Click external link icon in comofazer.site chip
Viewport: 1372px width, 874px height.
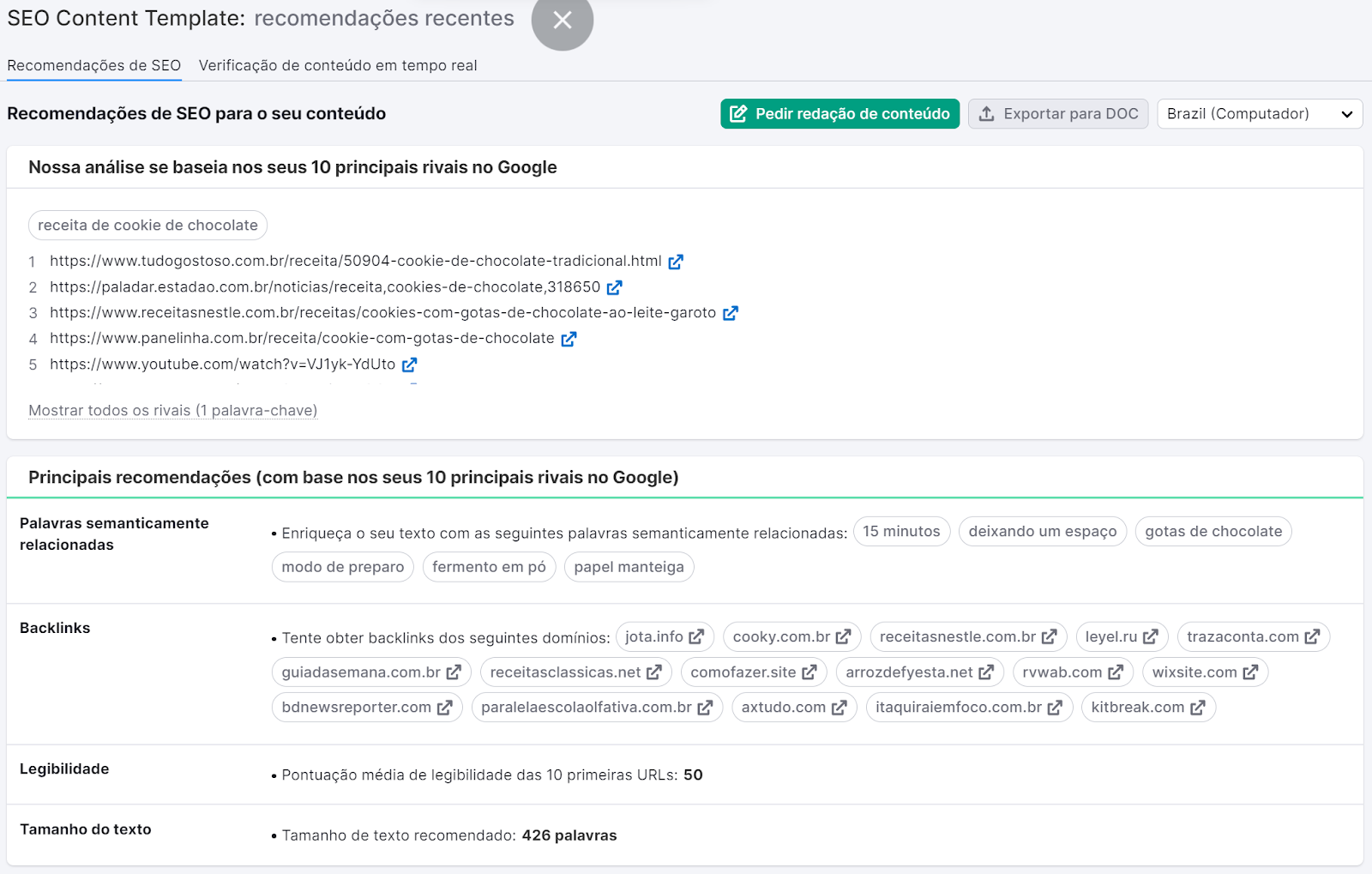809,672
